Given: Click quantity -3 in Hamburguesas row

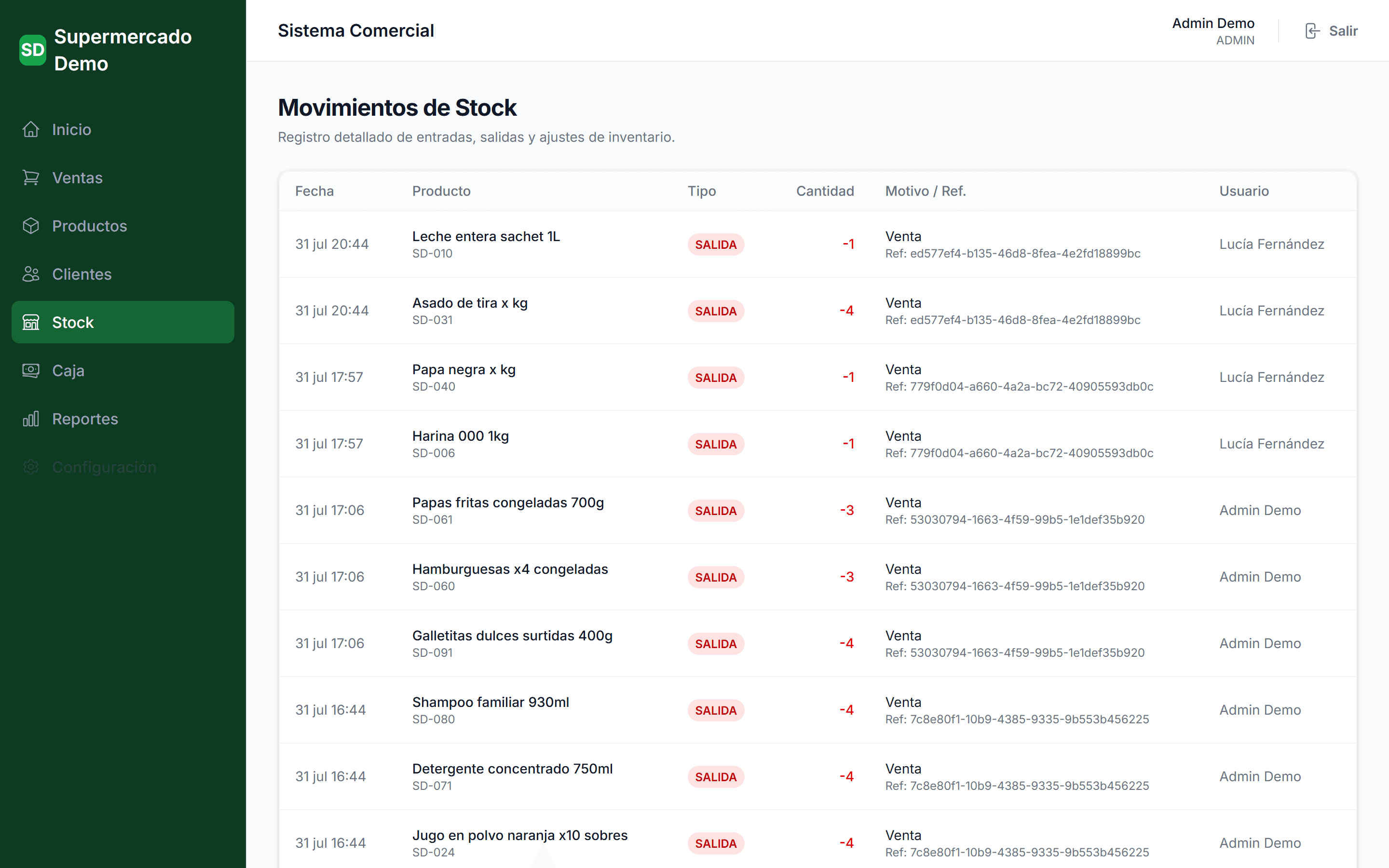Looking at the screenshot, I should [x=847, y=577].
